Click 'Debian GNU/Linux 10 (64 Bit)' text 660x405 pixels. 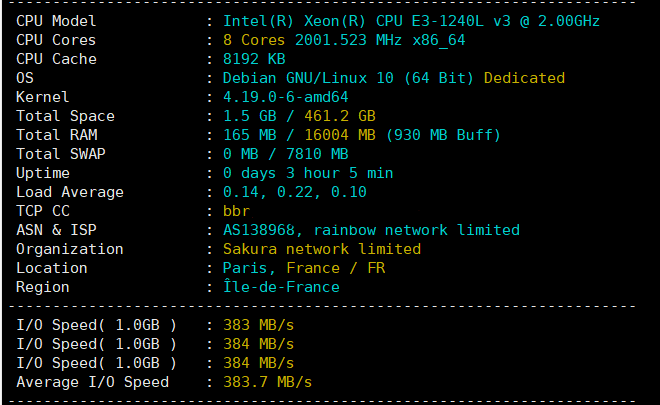(x=348, y=78)
